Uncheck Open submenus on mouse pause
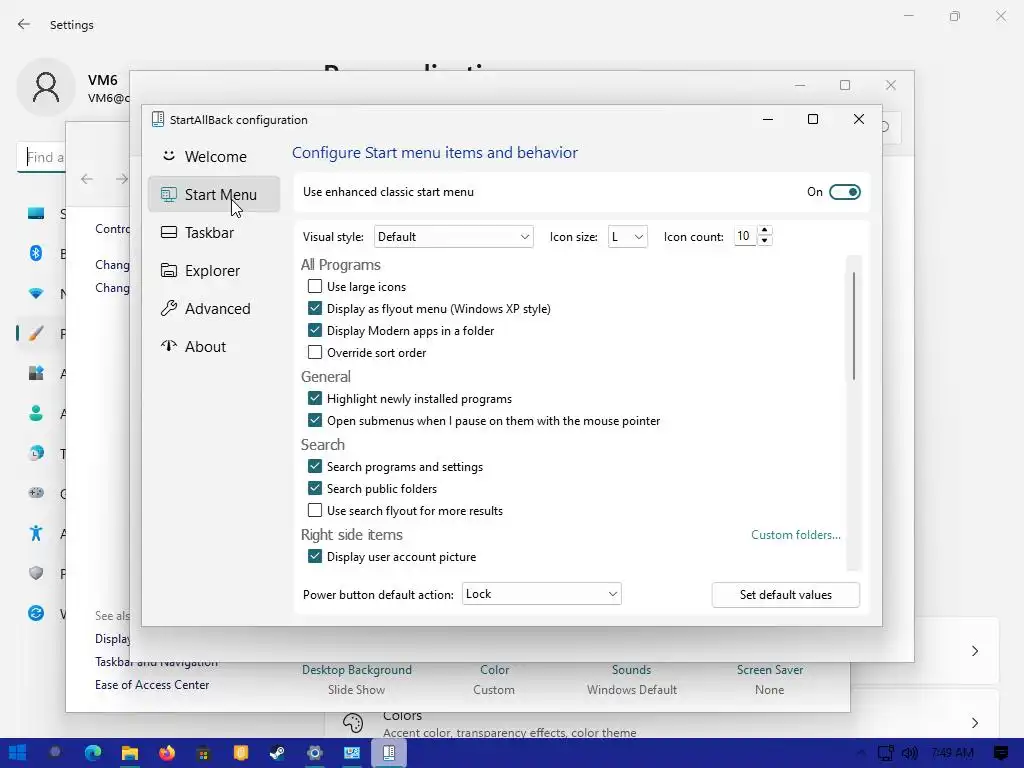The height and width of the screenshot is (768, 1024). [315, 421]
